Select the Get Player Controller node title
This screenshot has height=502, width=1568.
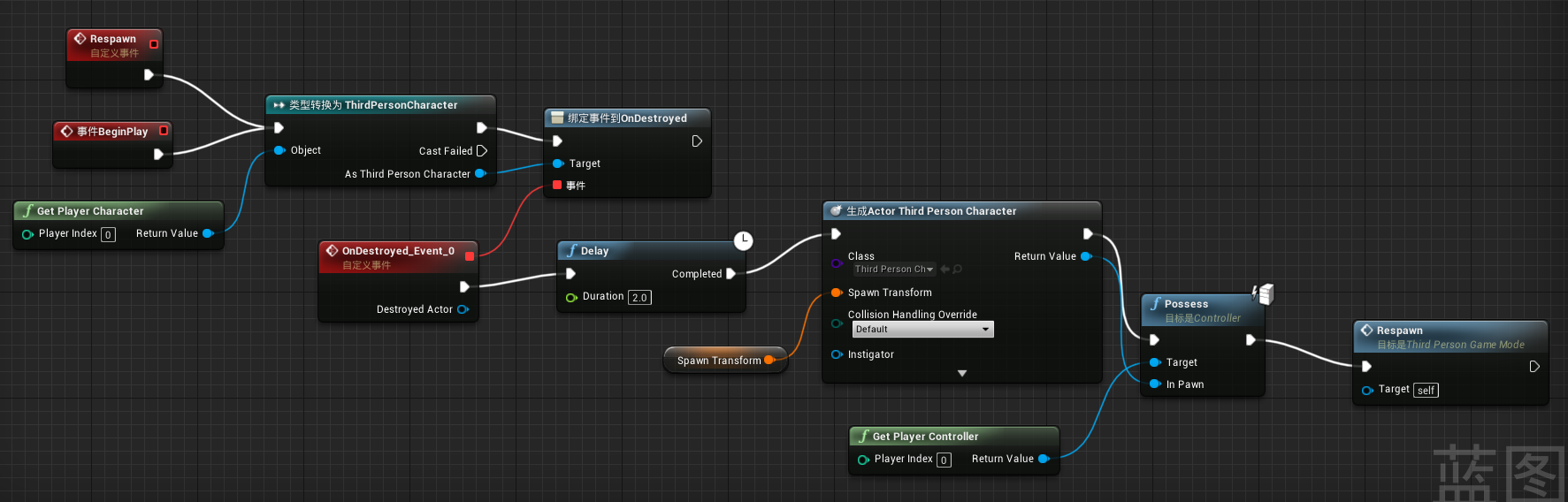click(x=925, y=437)
